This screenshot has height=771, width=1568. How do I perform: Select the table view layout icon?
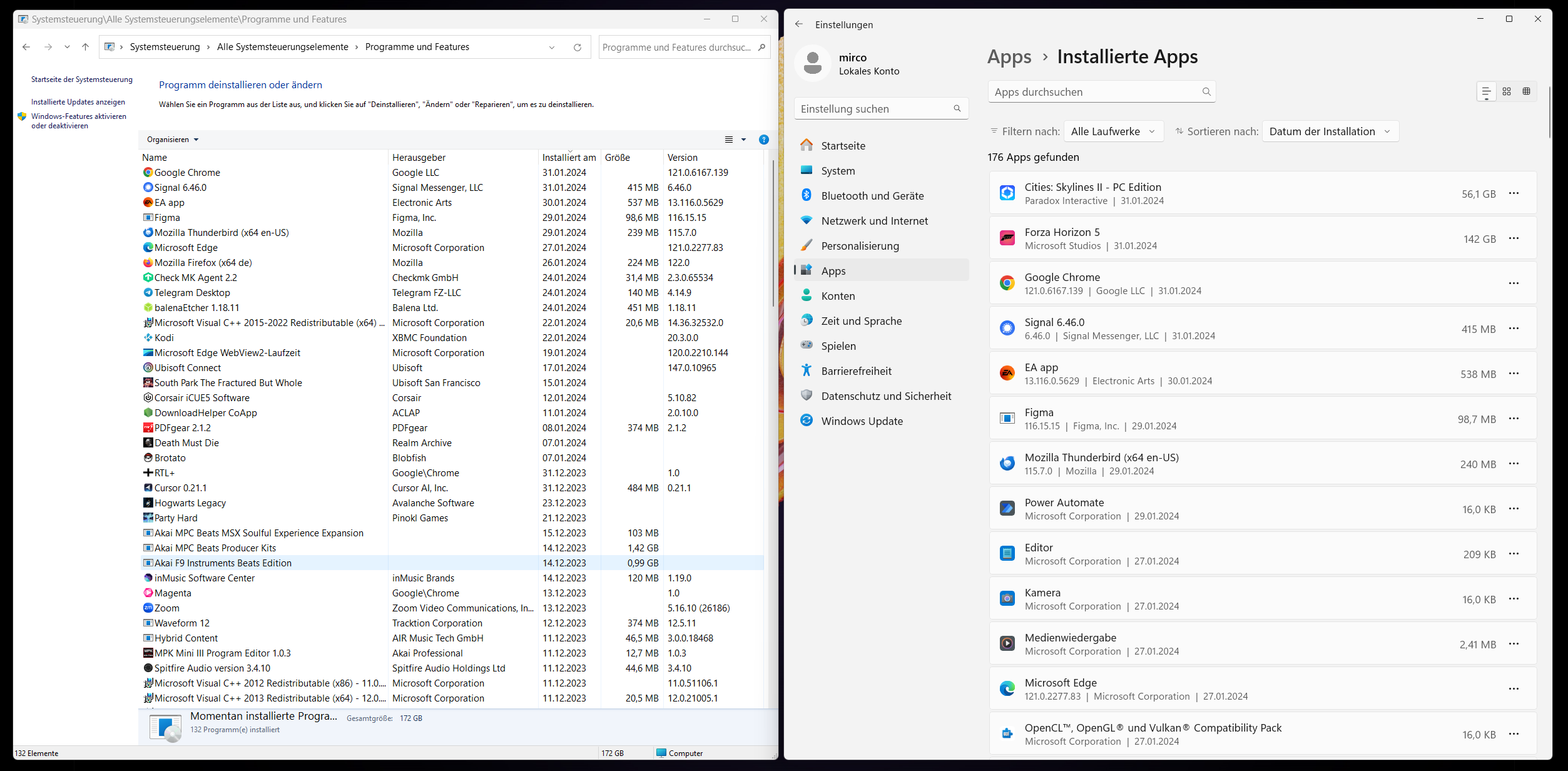pyautogui.click(x=1526, y=92)
